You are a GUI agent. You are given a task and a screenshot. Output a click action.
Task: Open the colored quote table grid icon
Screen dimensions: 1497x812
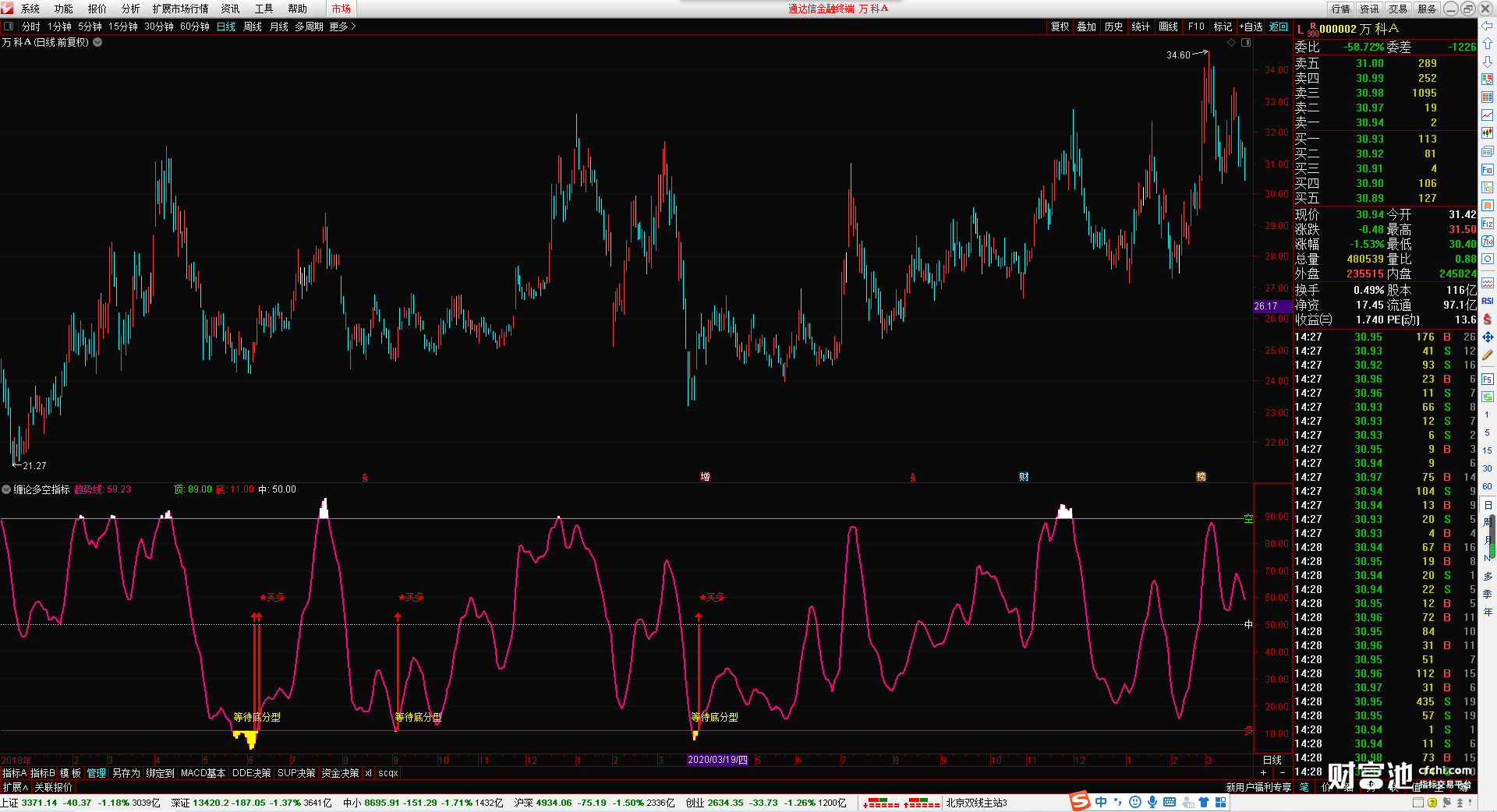point(1487,97)
